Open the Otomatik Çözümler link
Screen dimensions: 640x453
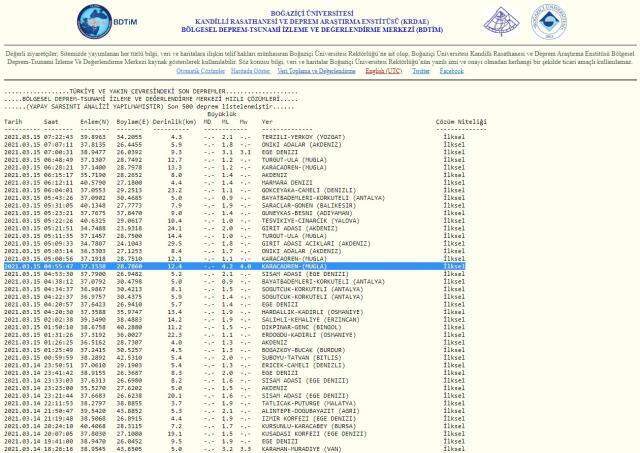200,71
